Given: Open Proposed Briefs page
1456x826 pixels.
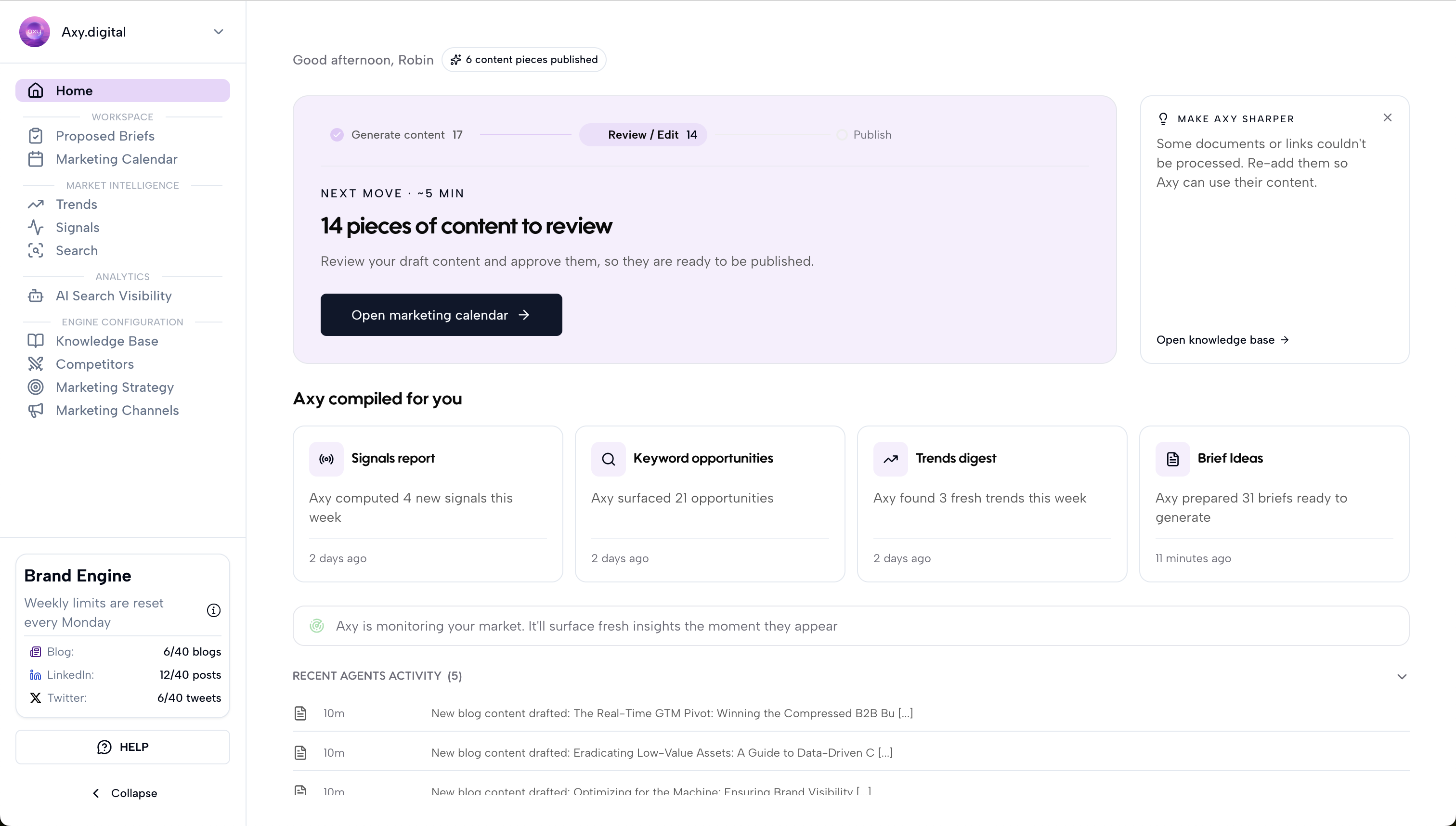Looking at the screenshot, I should (123, 136).
